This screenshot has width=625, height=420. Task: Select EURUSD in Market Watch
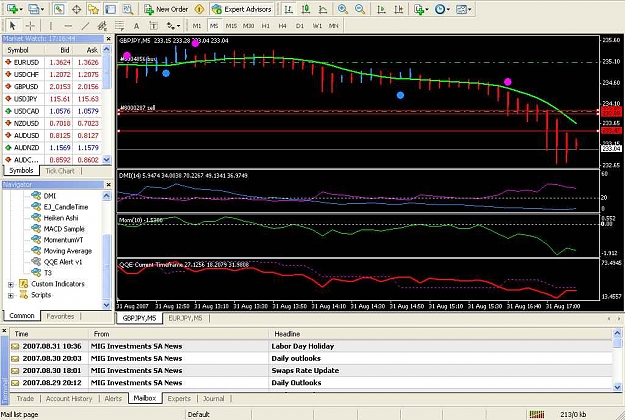(53, 62)
